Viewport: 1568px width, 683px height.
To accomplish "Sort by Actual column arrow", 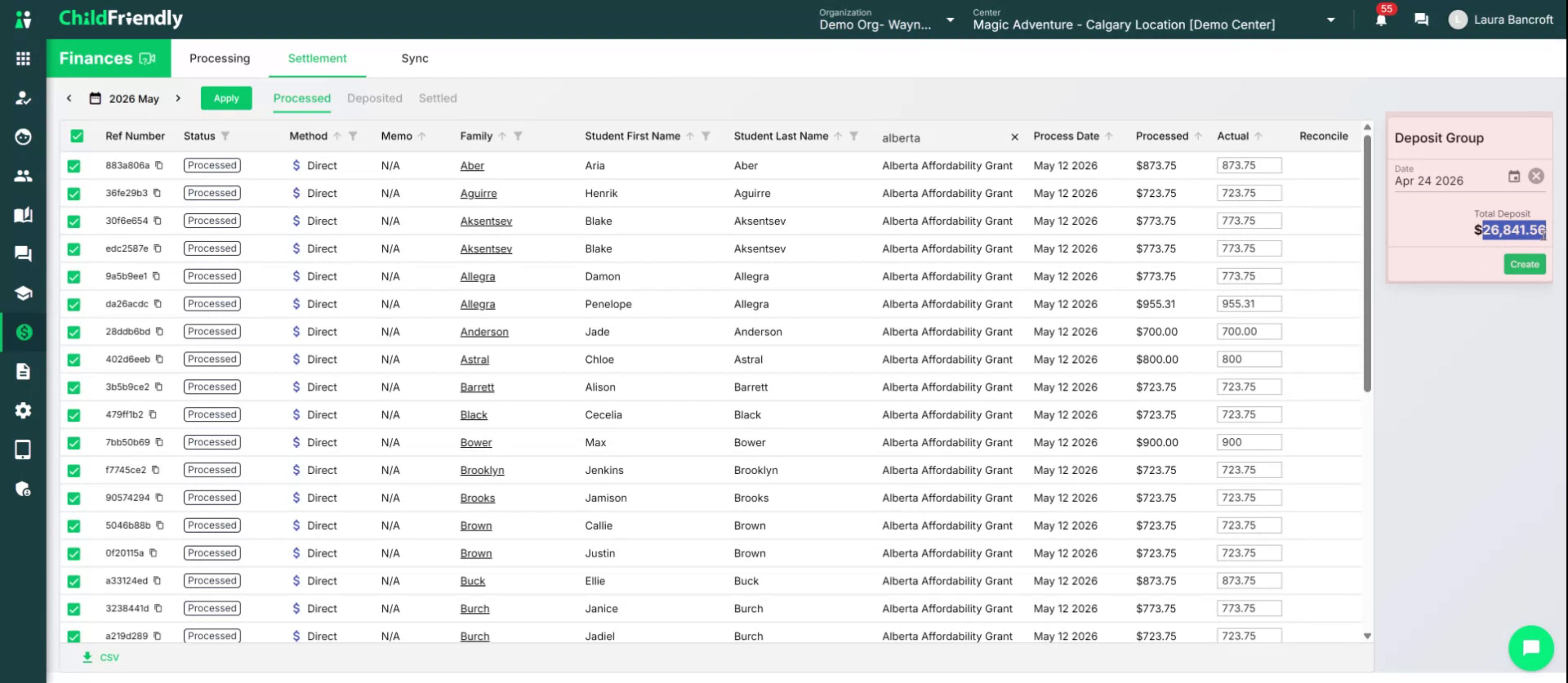I will click(x=1258, y=136).
